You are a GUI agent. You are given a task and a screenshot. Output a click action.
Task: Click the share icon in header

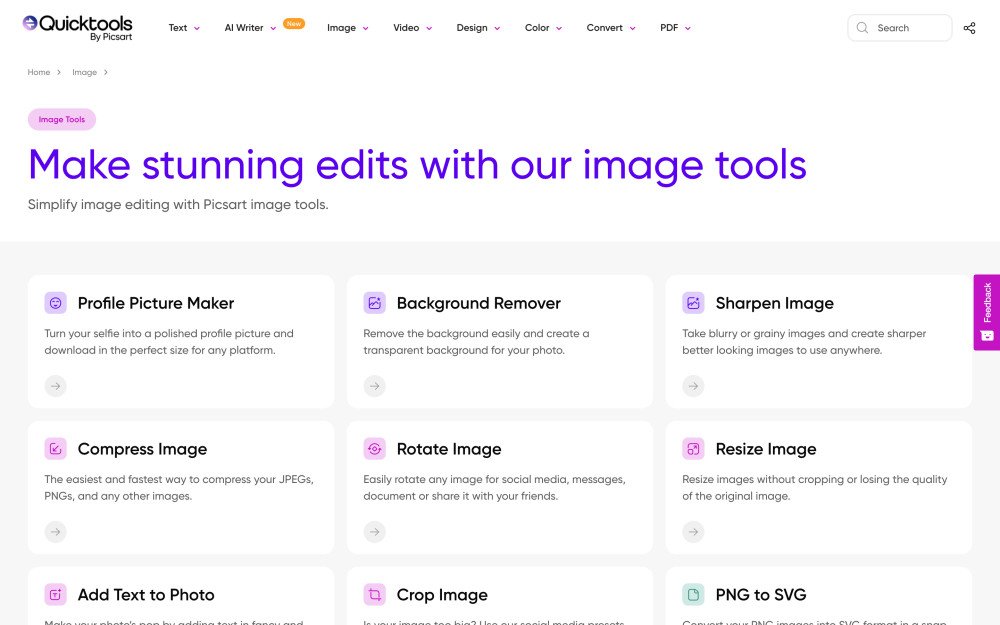(x=969, y=28)
